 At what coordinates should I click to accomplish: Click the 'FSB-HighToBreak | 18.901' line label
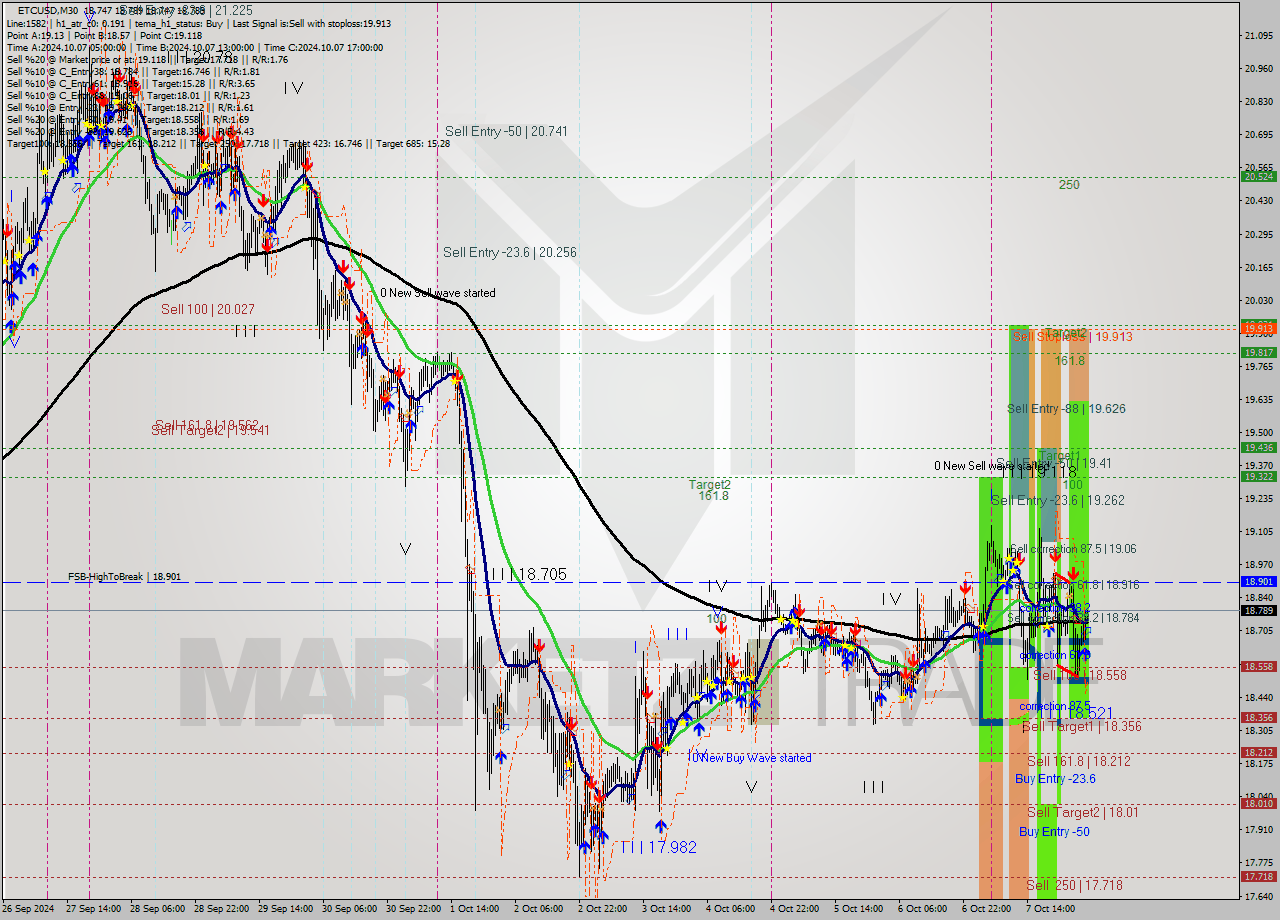click(x=124, y=577)
